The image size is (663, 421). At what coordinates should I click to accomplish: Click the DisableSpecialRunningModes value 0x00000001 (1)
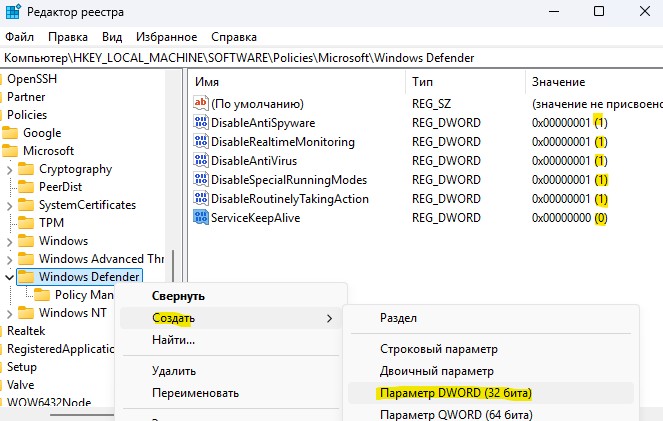(569, 180)
